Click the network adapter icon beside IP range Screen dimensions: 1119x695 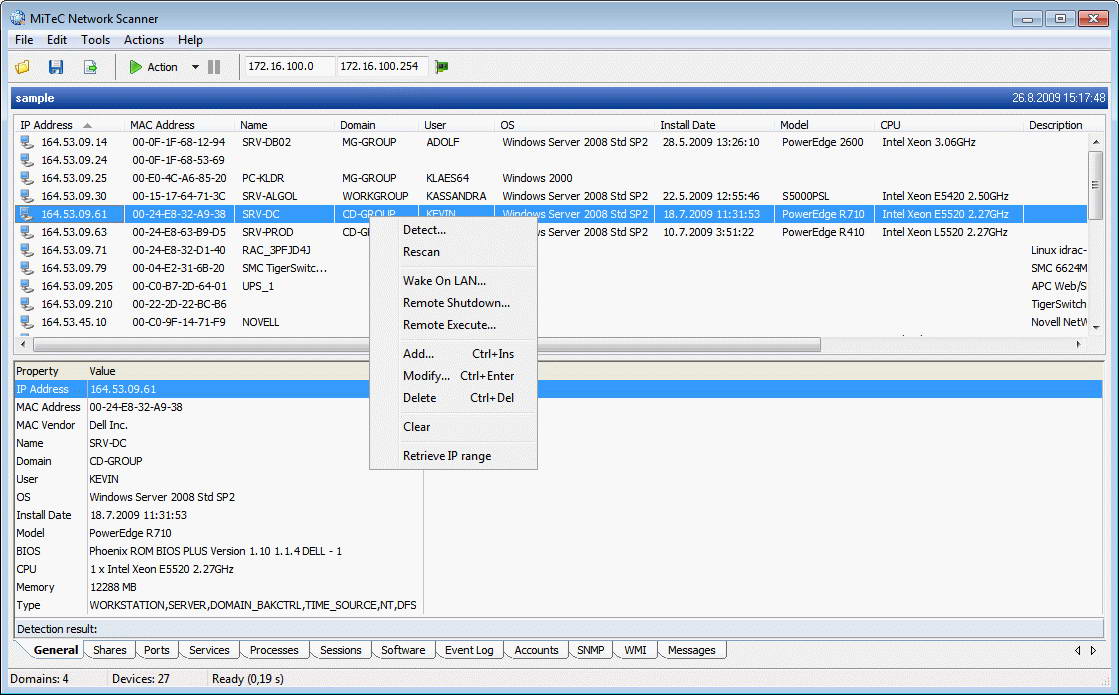tap(442, 67)
